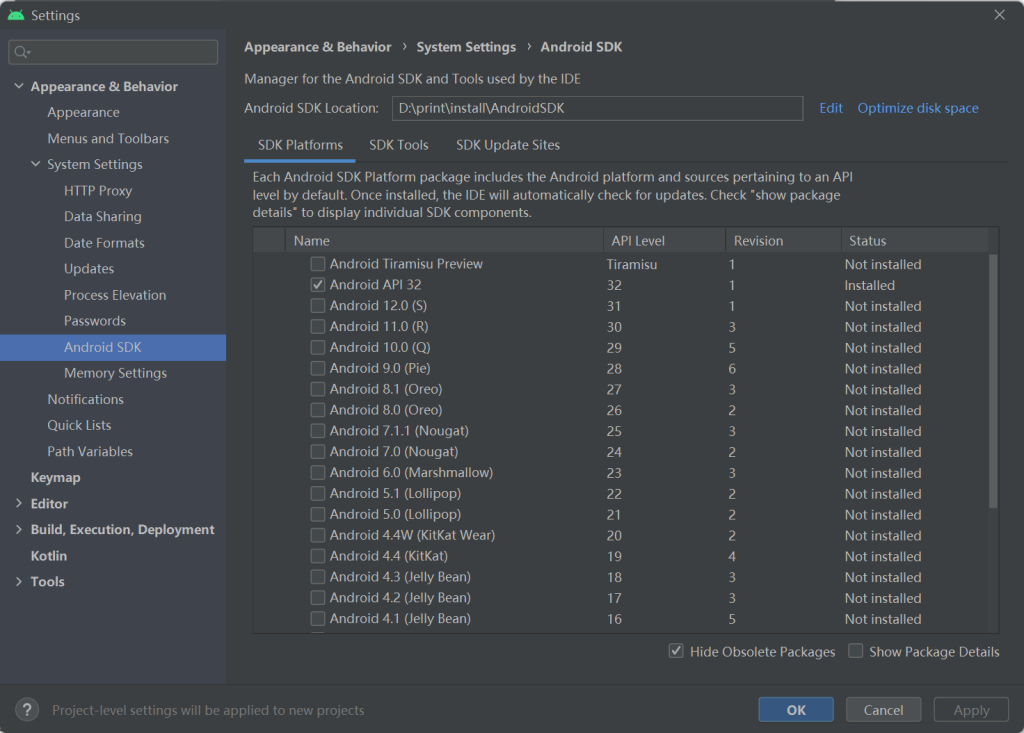Switch to SDK Platforms tab
Viewport: 1024px width, 733px height.
[300, 145]
